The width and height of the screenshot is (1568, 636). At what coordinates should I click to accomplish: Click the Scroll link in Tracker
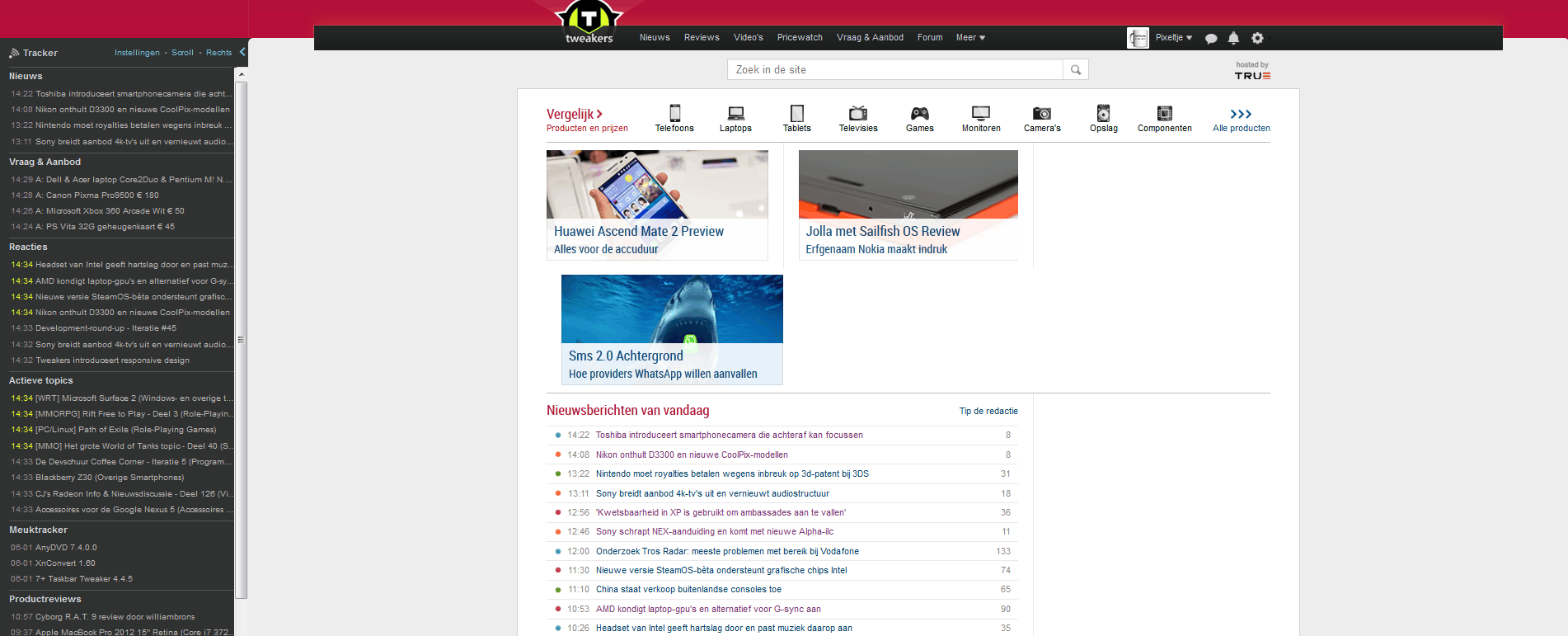tap(182, 53)
